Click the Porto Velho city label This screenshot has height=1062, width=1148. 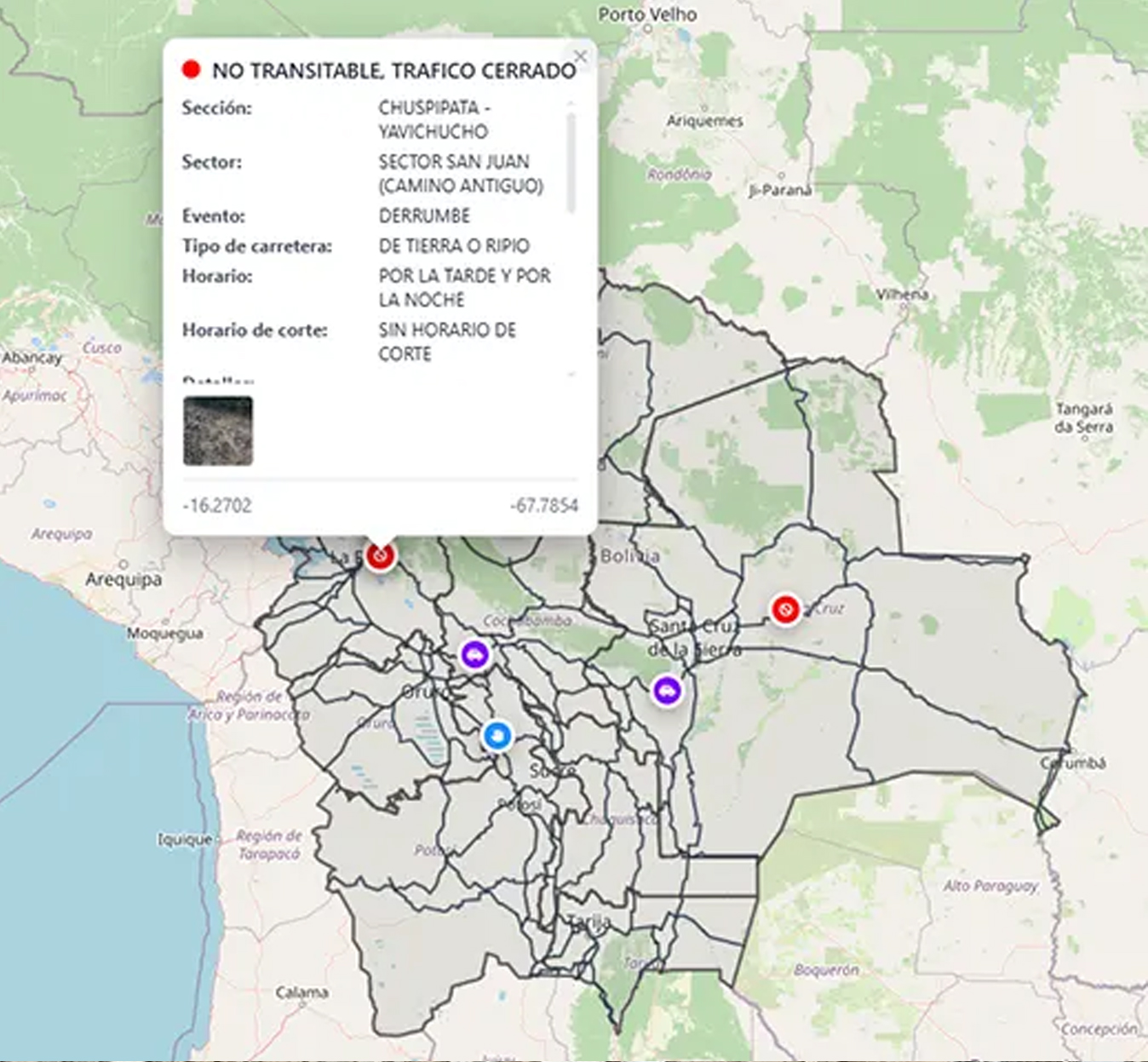coord(647,14)
